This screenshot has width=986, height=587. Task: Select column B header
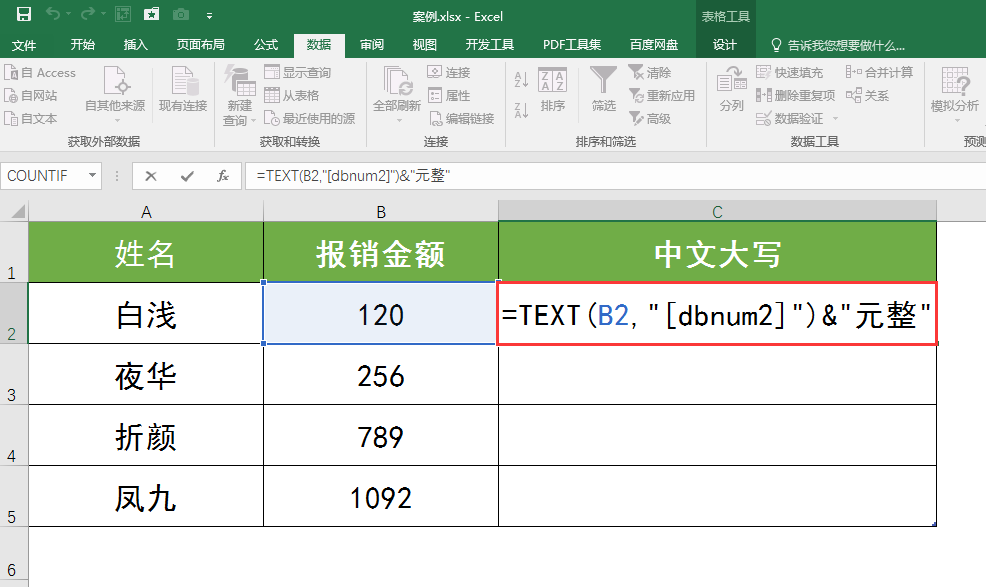[380, 212]
